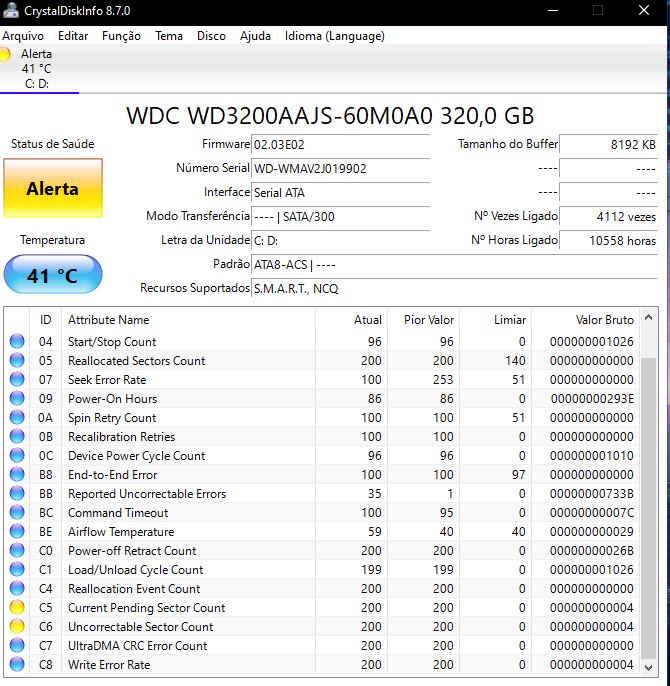Click the power-on hours field 10558 horas

[x=608, y=241]
